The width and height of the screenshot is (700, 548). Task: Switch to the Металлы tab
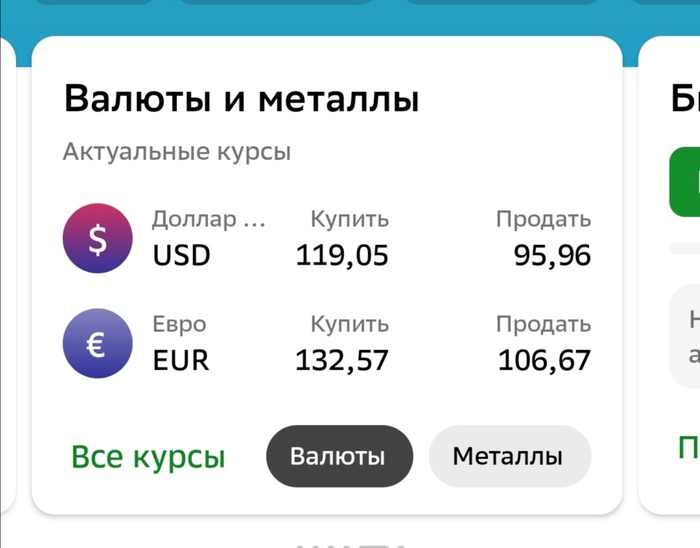tap(509, 456)
